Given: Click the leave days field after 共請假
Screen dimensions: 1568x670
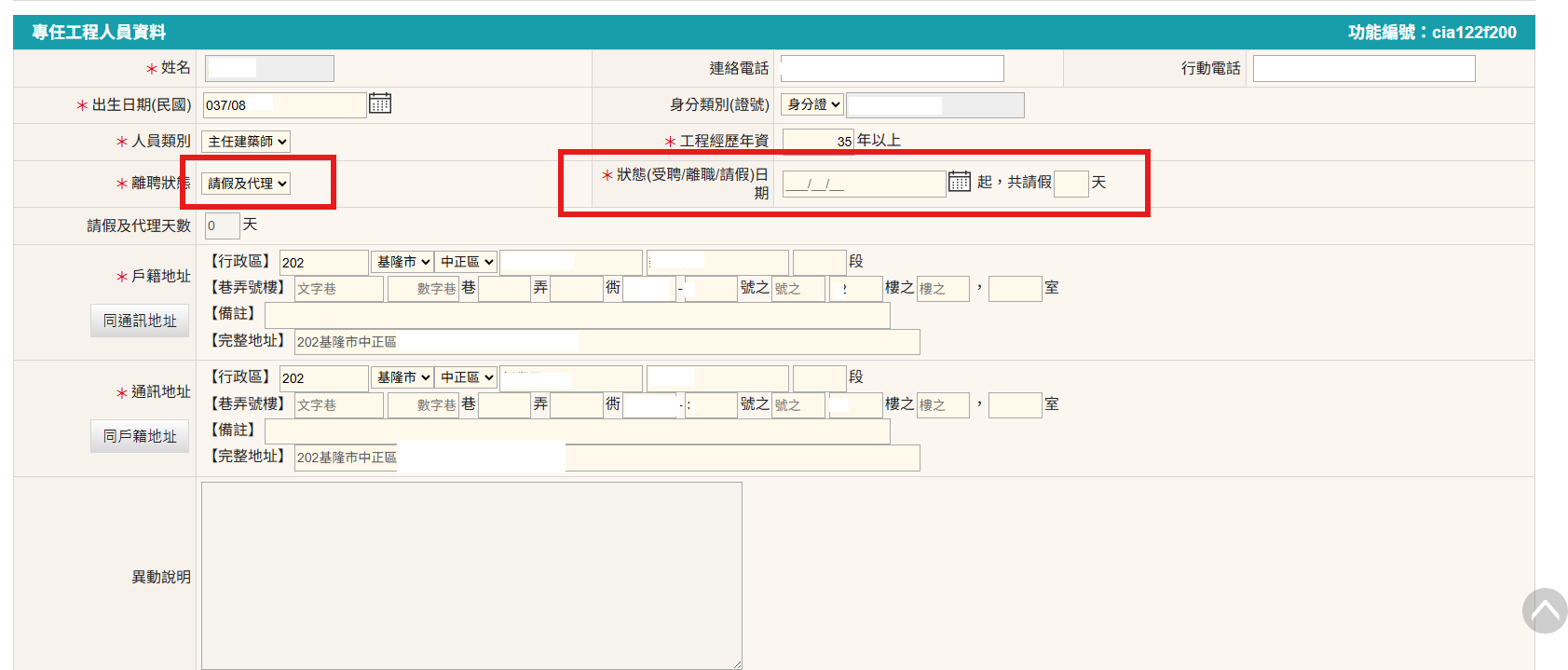Looking at the screenshot, I should [x=1070, y=184].
